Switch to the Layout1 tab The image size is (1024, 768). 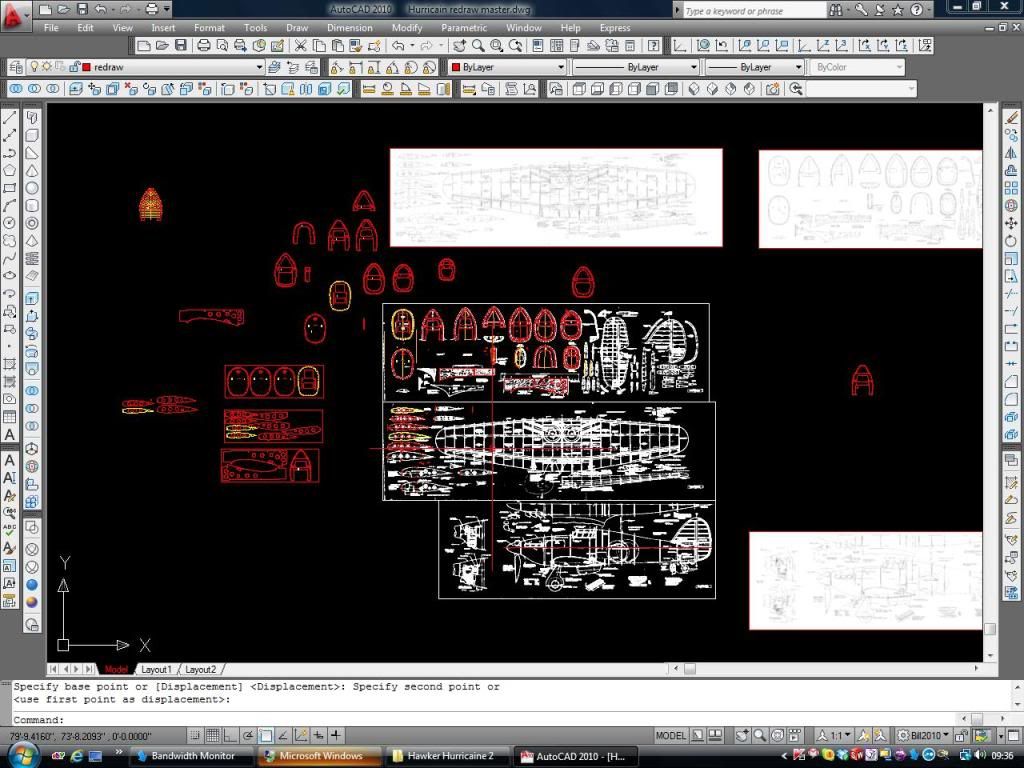click(156, 669)
